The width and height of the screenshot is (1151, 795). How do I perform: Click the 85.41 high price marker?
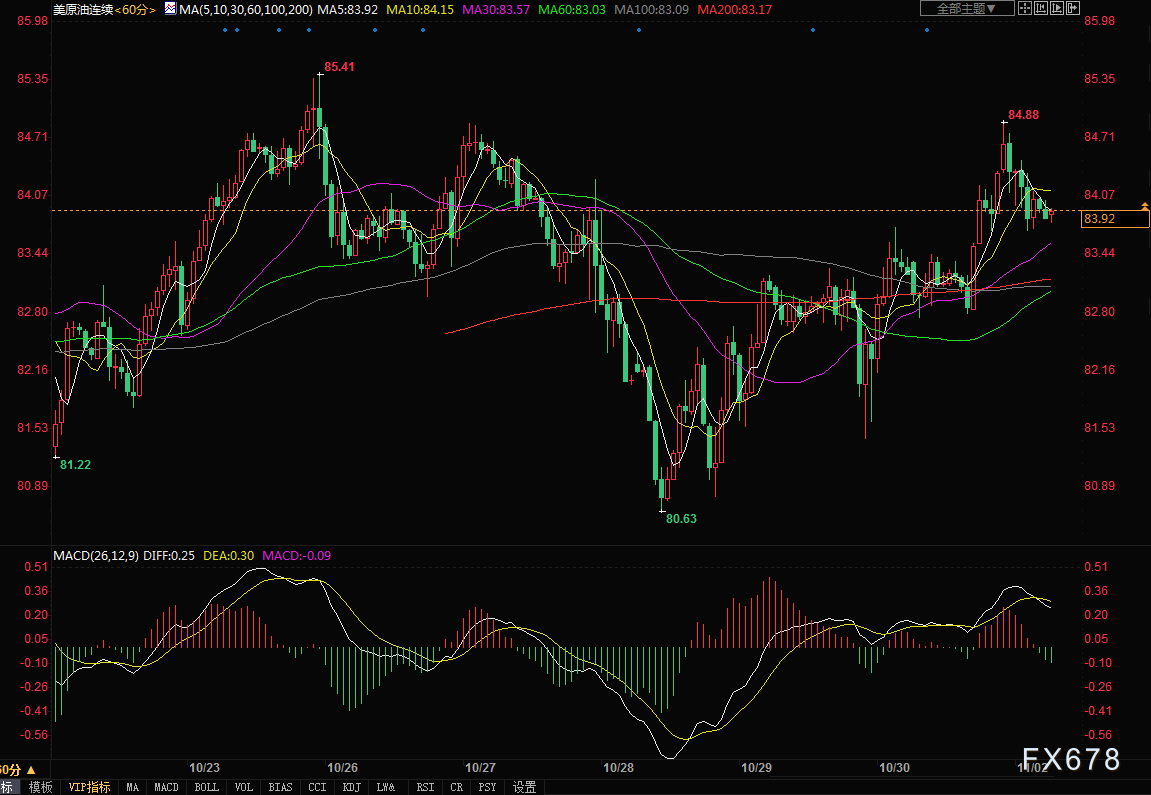tap(339, 67)
